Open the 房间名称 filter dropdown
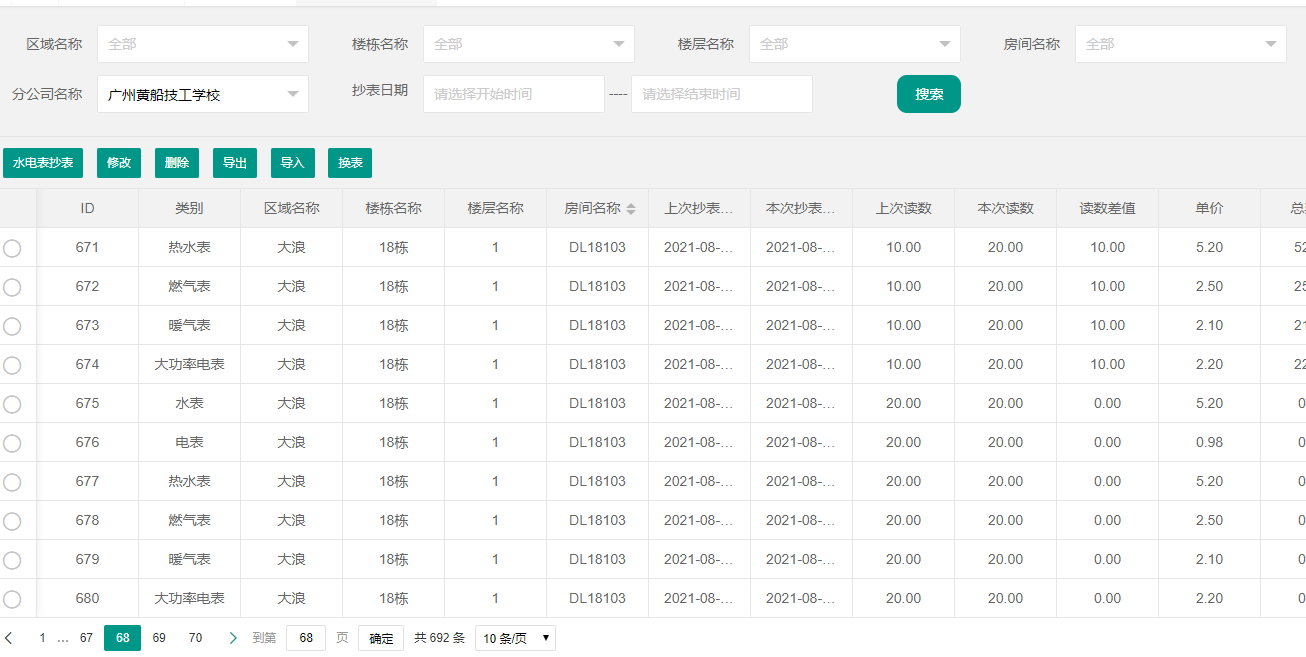This screenshot has width=1306, height=657. pyautogui.click(x=1180, y=44)
